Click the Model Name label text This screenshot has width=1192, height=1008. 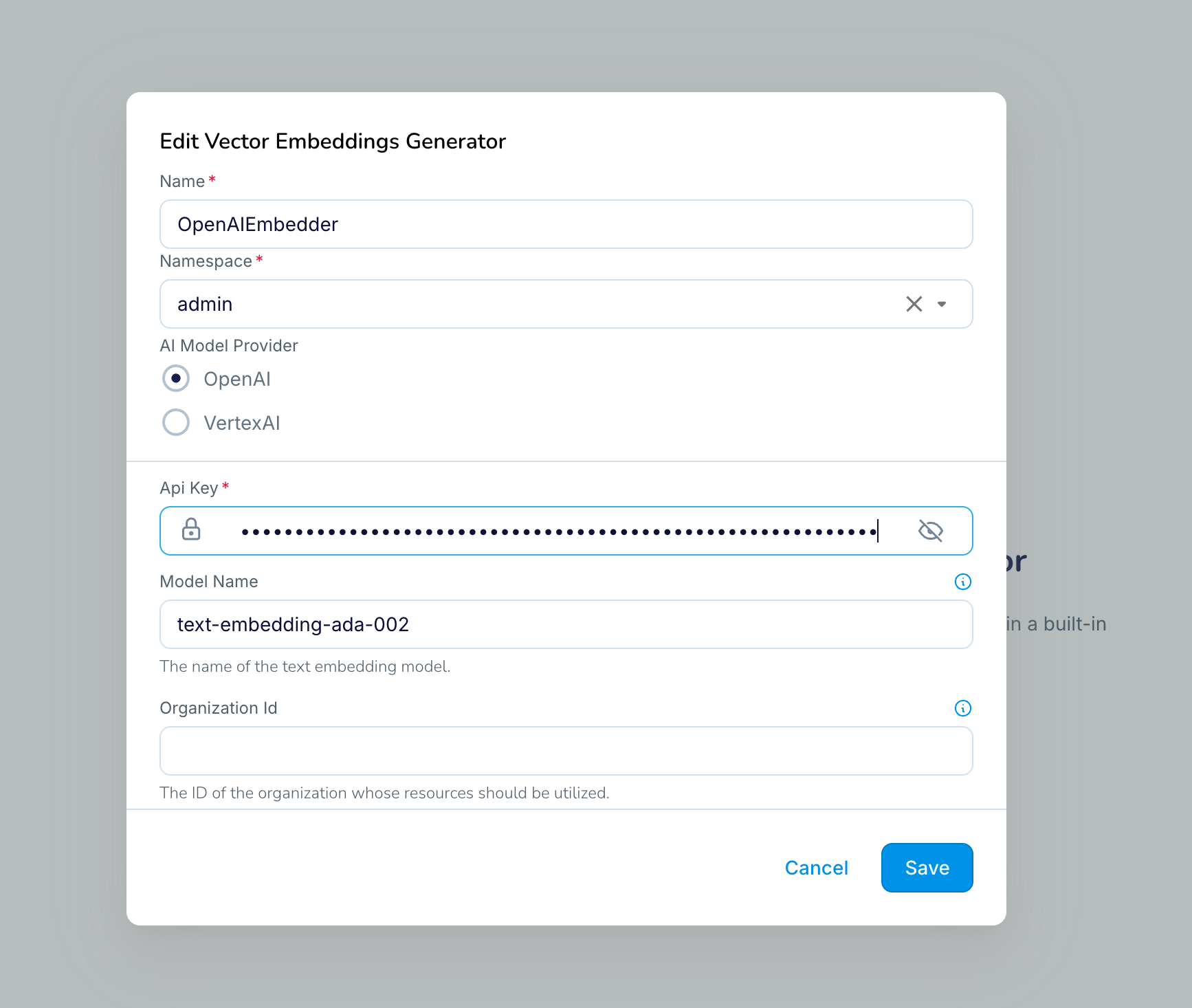(208, 582)
